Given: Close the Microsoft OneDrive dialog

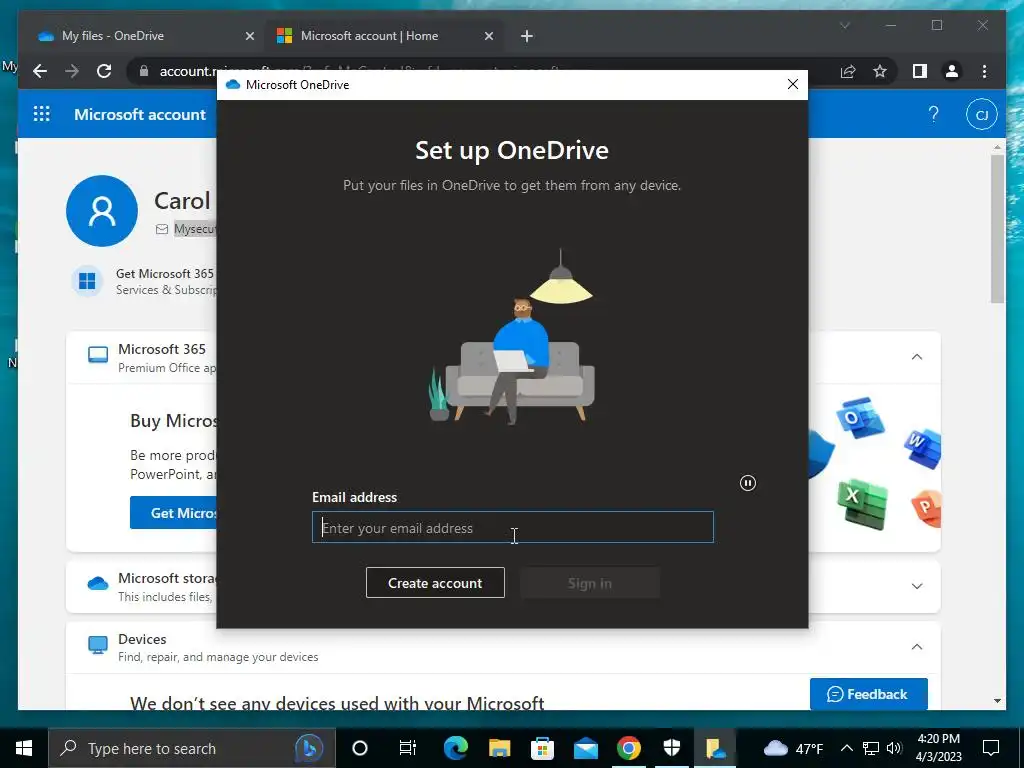Looking at the screenshot, I should click(793, 84).
